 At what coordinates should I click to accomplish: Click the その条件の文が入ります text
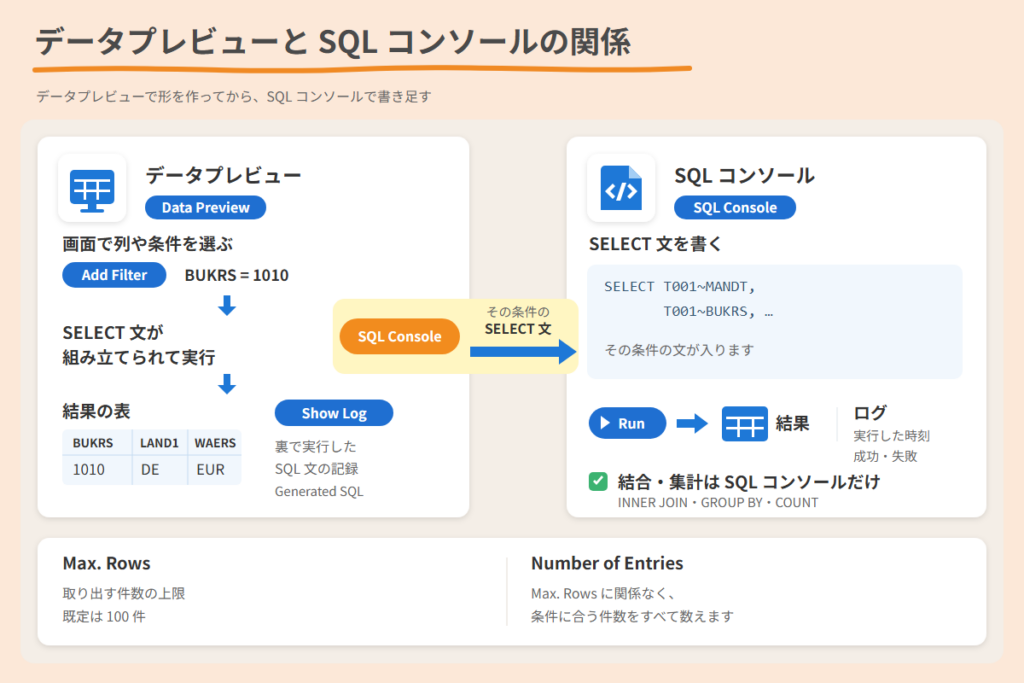click(x=679, y=350)
